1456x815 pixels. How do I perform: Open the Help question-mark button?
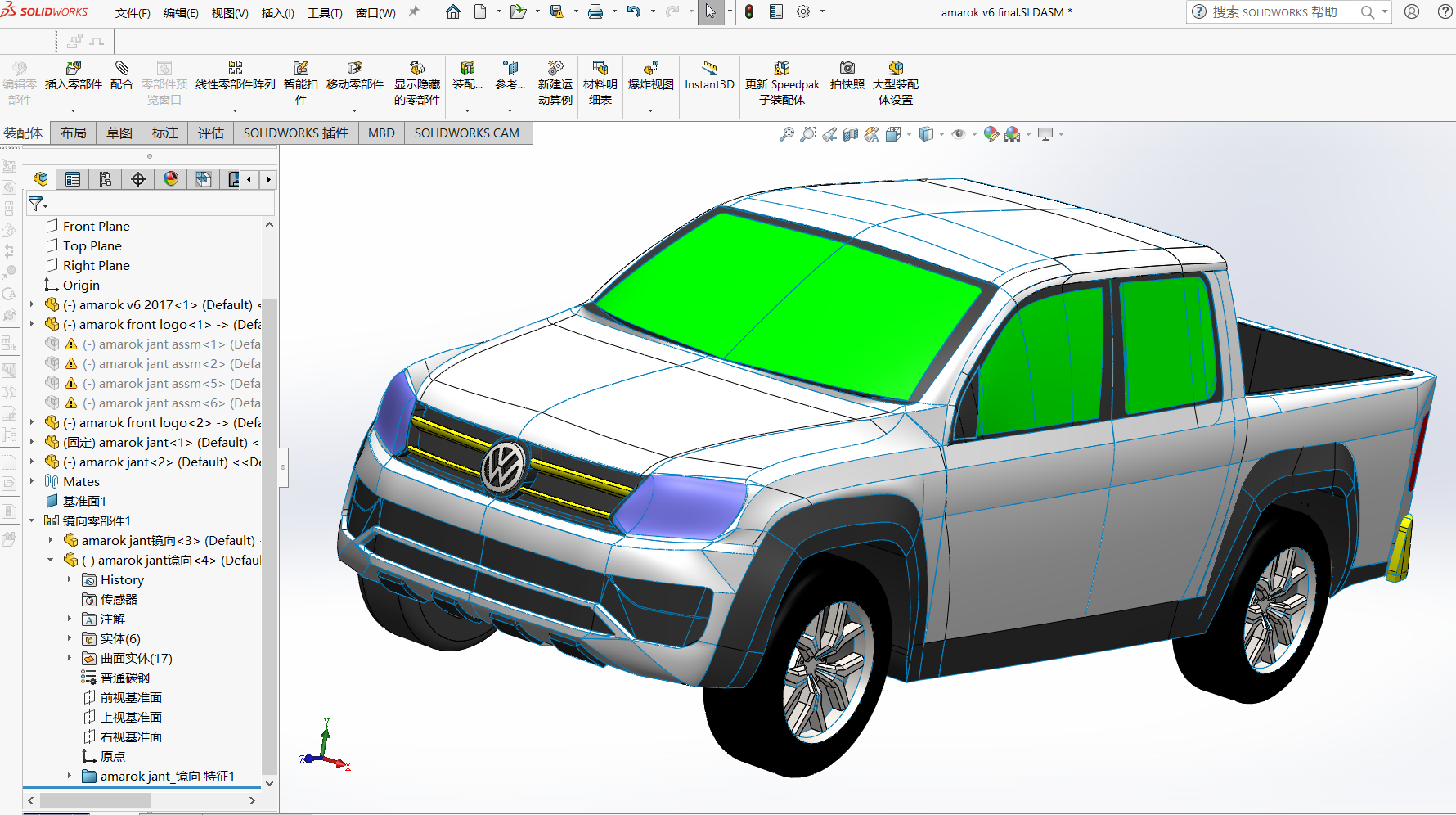click(1445, 11)
